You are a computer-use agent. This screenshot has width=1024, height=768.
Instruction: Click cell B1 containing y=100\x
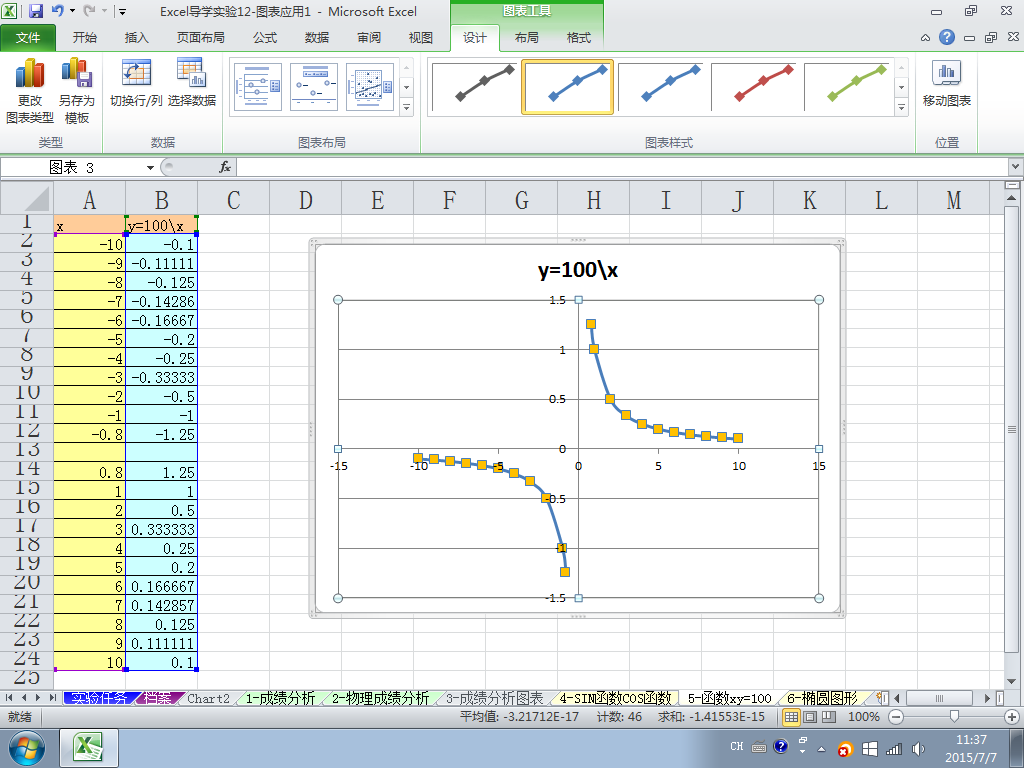tap(161, 225)
